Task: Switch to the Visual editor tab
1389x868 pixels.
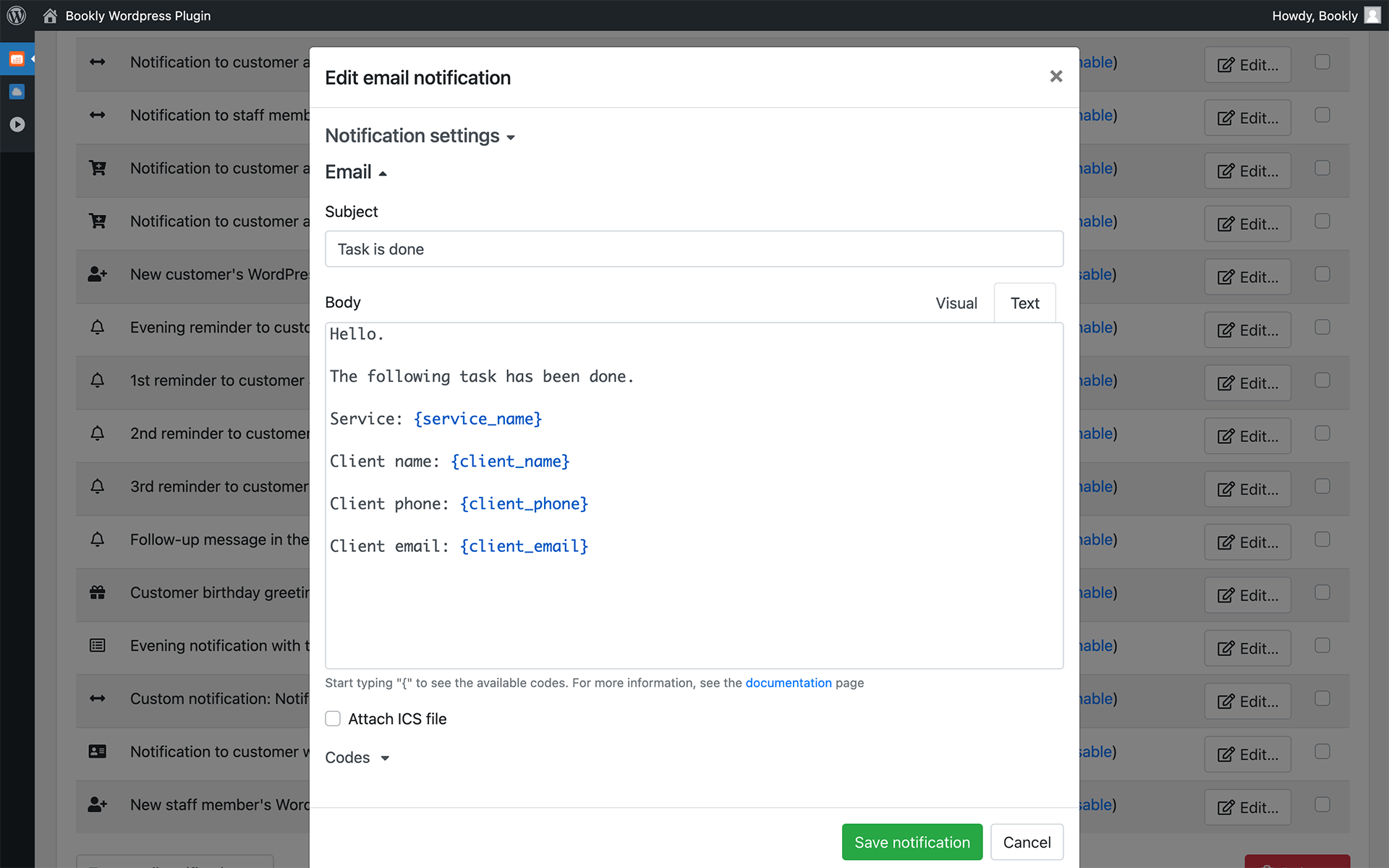Action: click(x=956, y=303)
